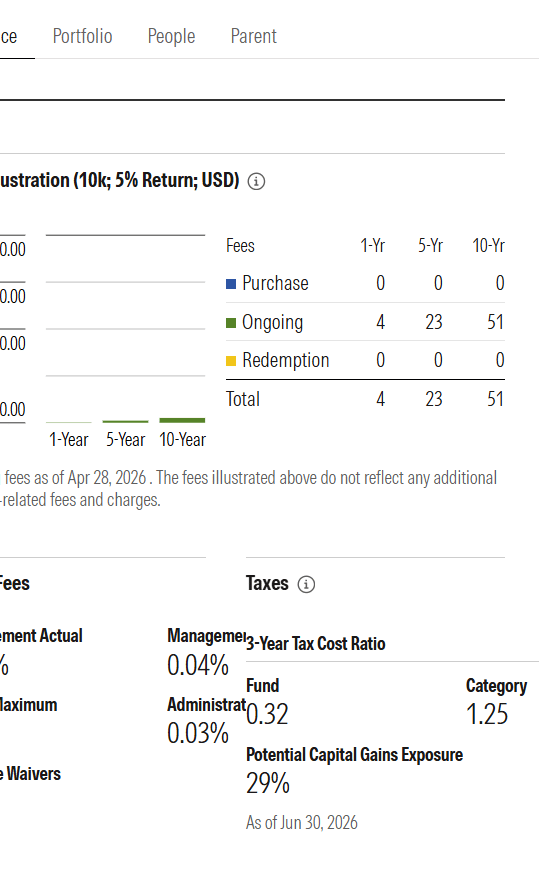
Task: Switch to the Portfolio tab
Action: click(x=83, y=37)
